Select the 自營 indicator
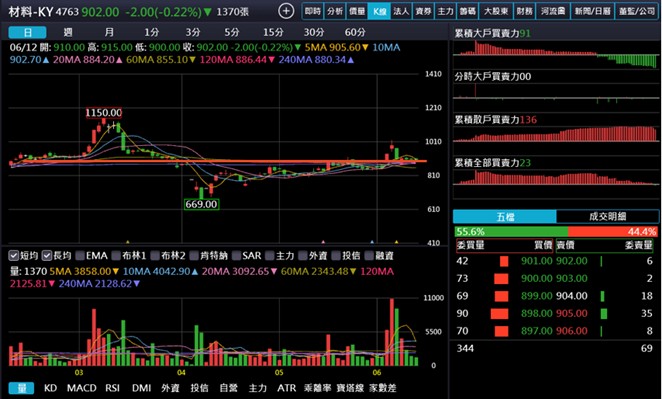The image size is (662, 399). pyautogui.click(x=228, y=388)
